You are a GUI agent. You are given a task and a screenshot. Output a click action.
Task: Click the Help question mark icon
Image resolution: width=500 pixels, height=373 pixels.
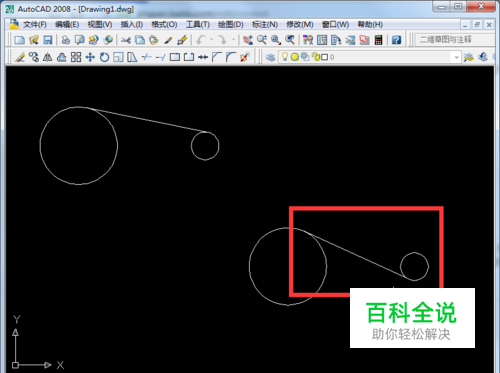pos(396,40)
